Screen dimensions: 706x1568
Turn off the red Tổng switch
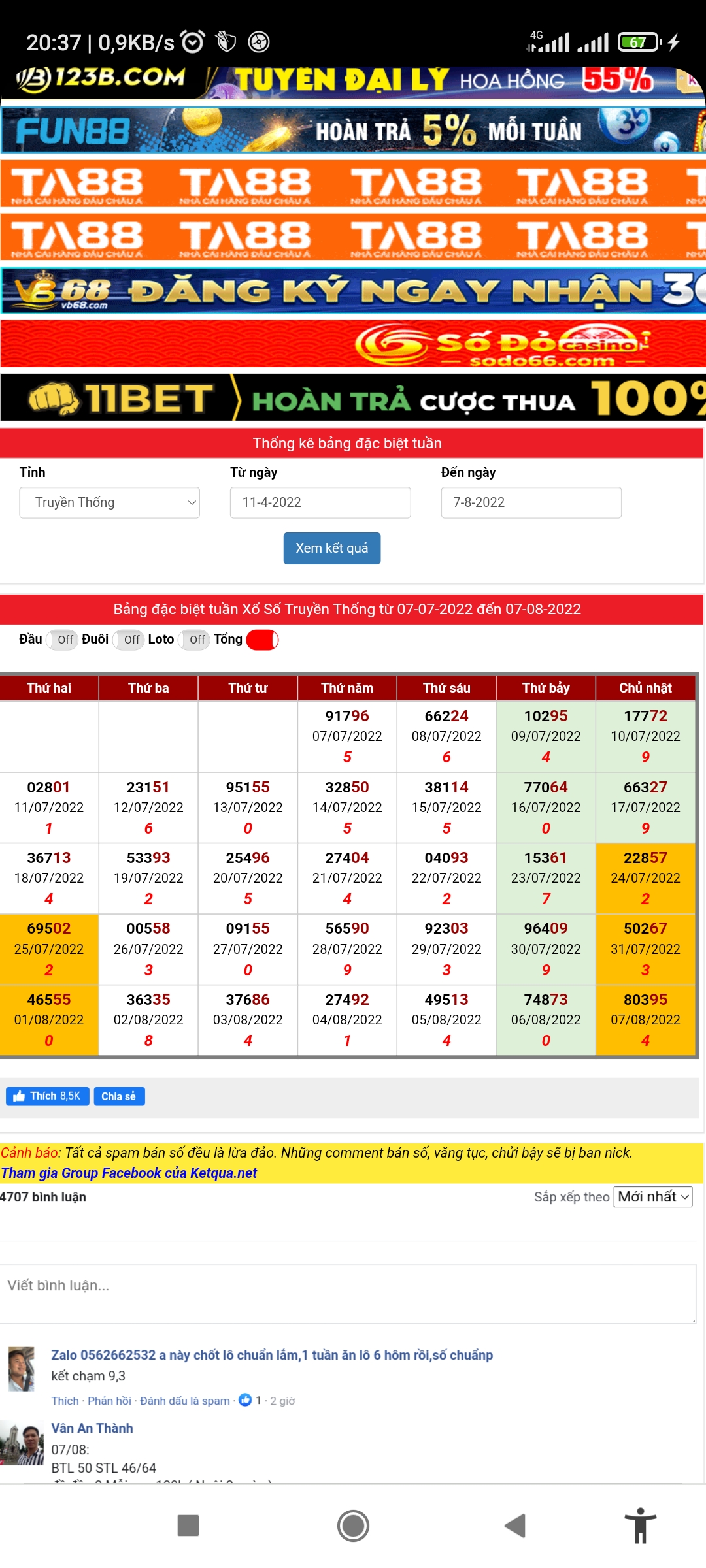click(262, 640)
